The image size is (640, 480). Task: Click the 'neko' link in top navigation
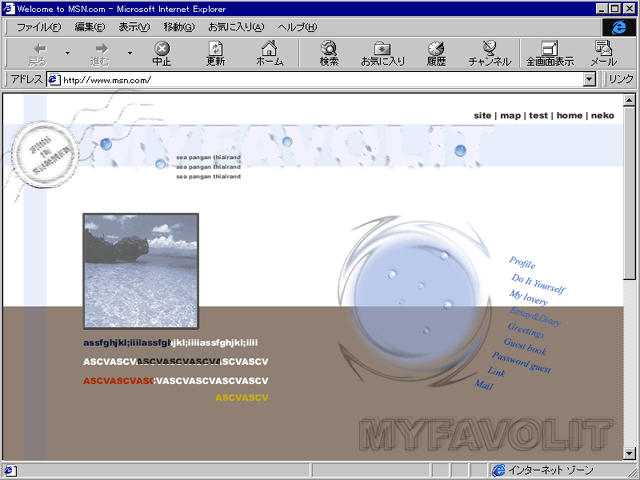click(602, 115)
